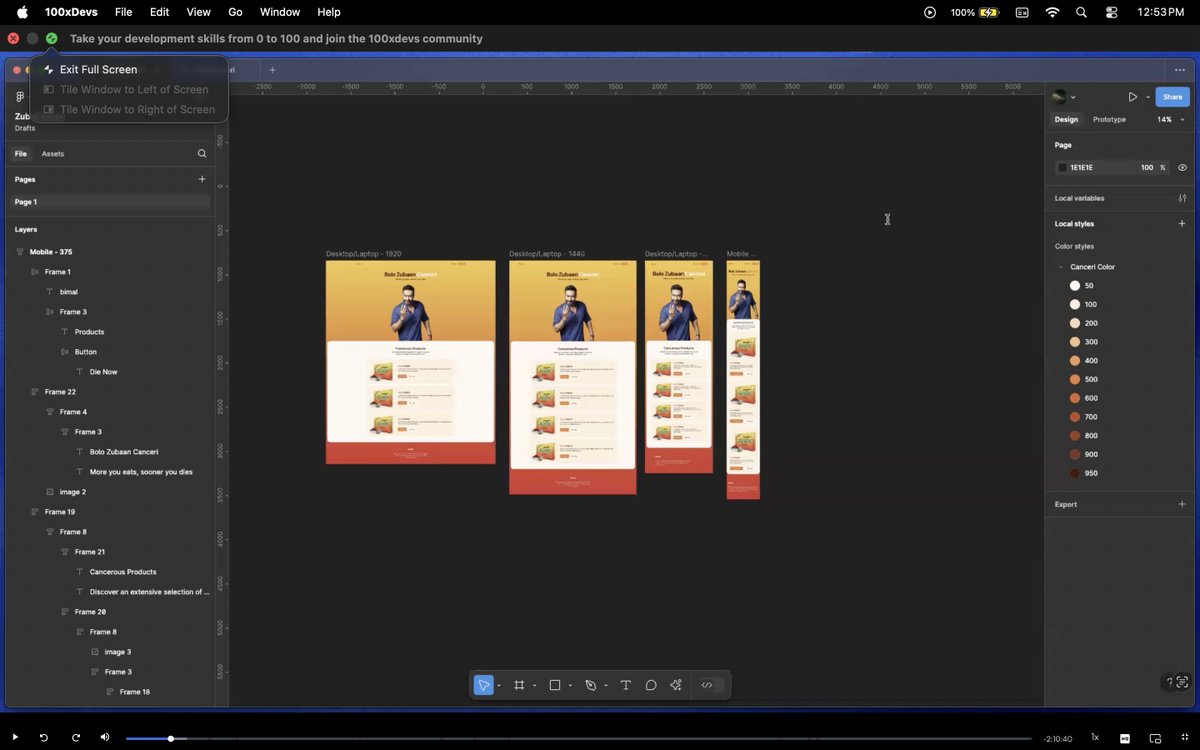Toggle page background visibility eye icon
Screen dimensions: 1200x750
(1182, 168)
